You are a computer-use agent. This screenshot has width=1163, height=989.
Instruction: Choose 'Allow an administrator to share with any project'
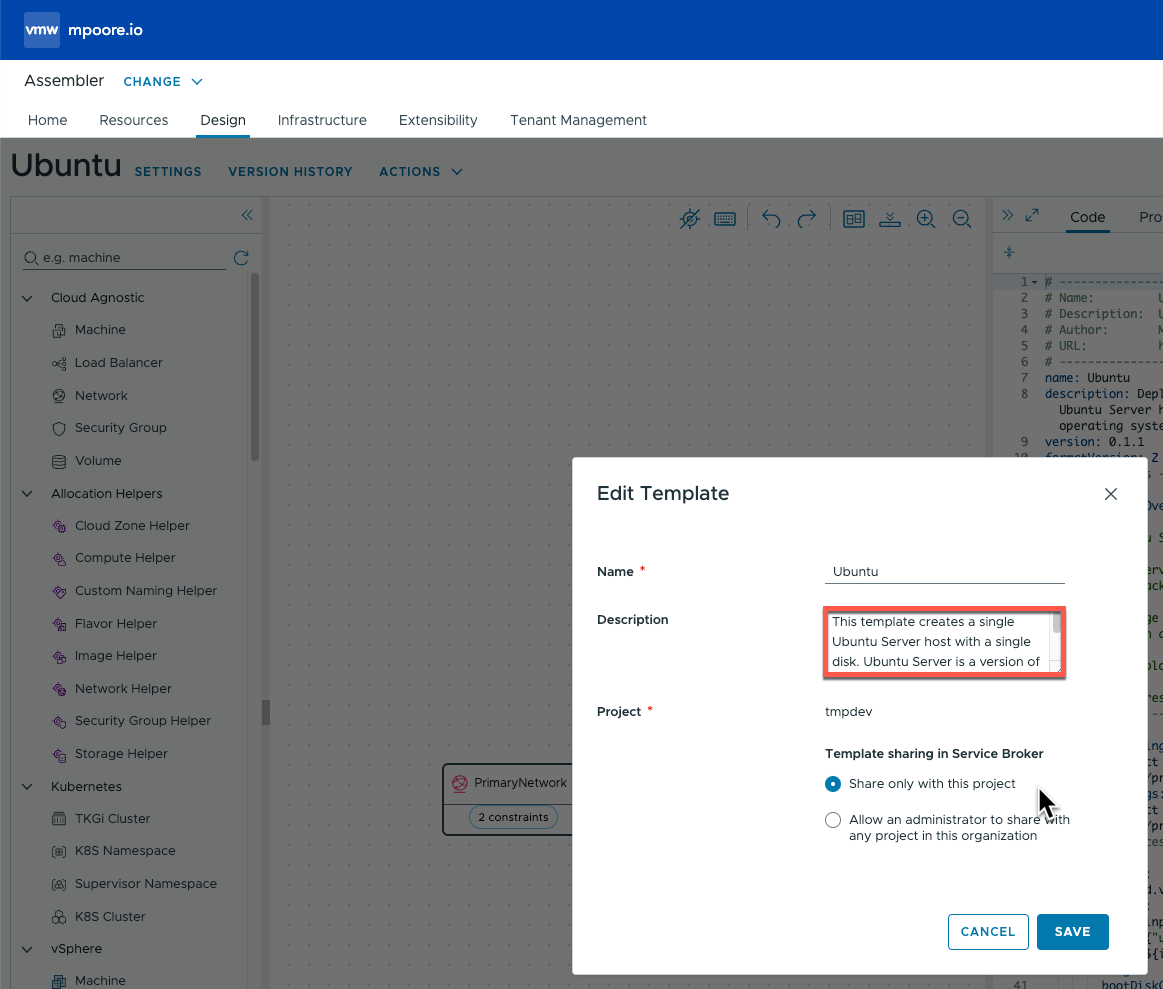click(833, 819)
